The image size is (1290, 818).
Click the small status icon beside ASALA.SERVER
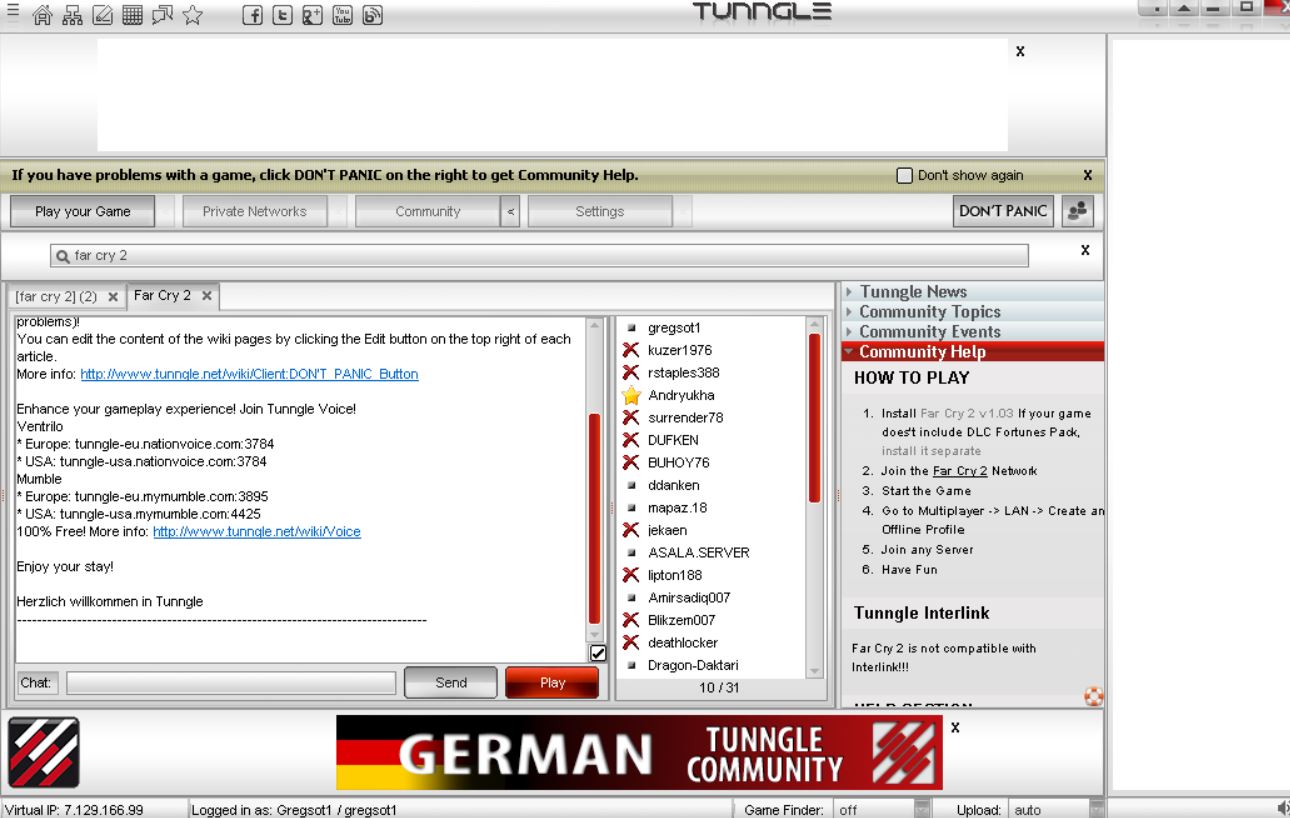631,552
